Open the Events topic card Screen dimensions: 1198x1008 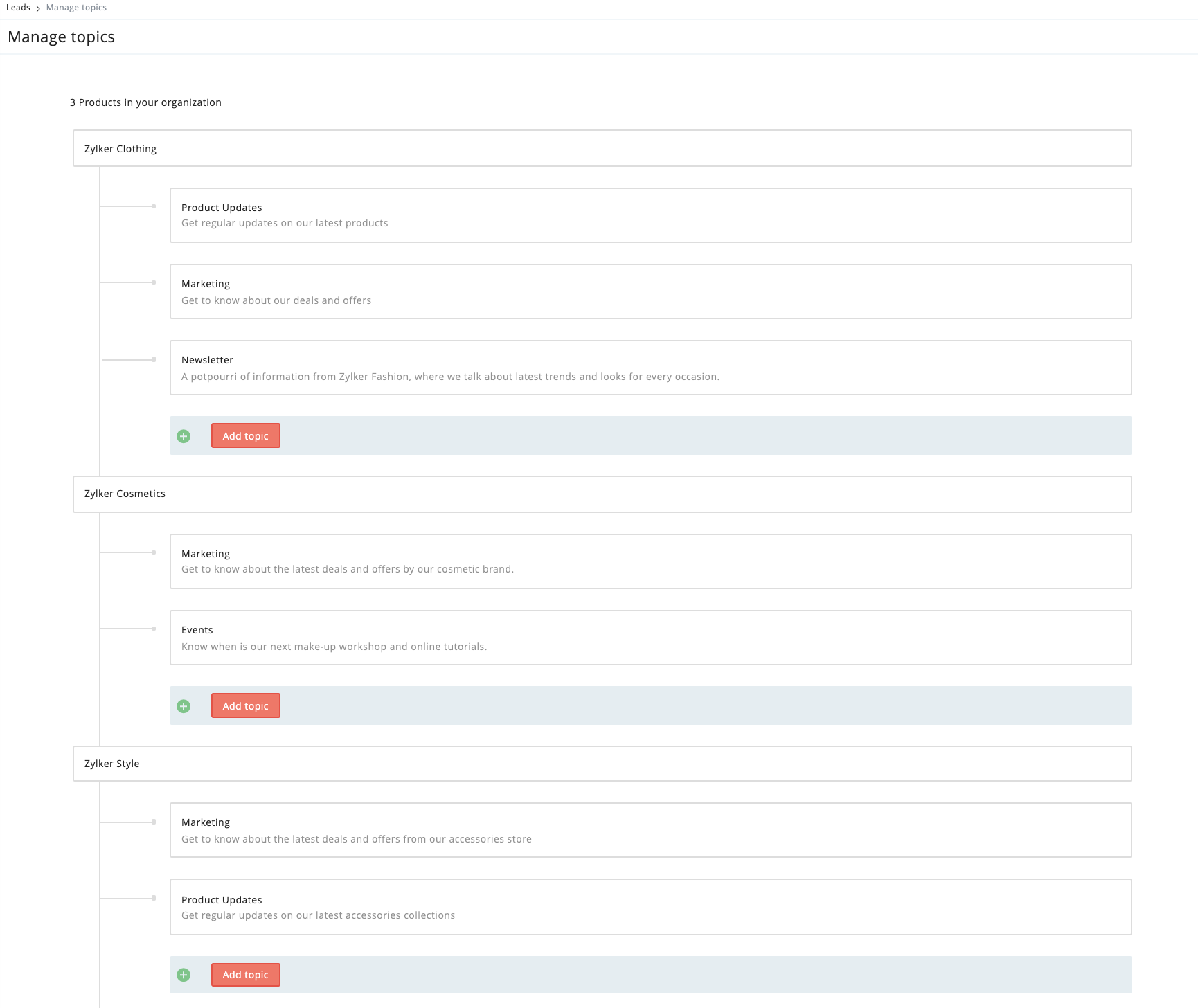pyautogui.click(x=650, y=638)
